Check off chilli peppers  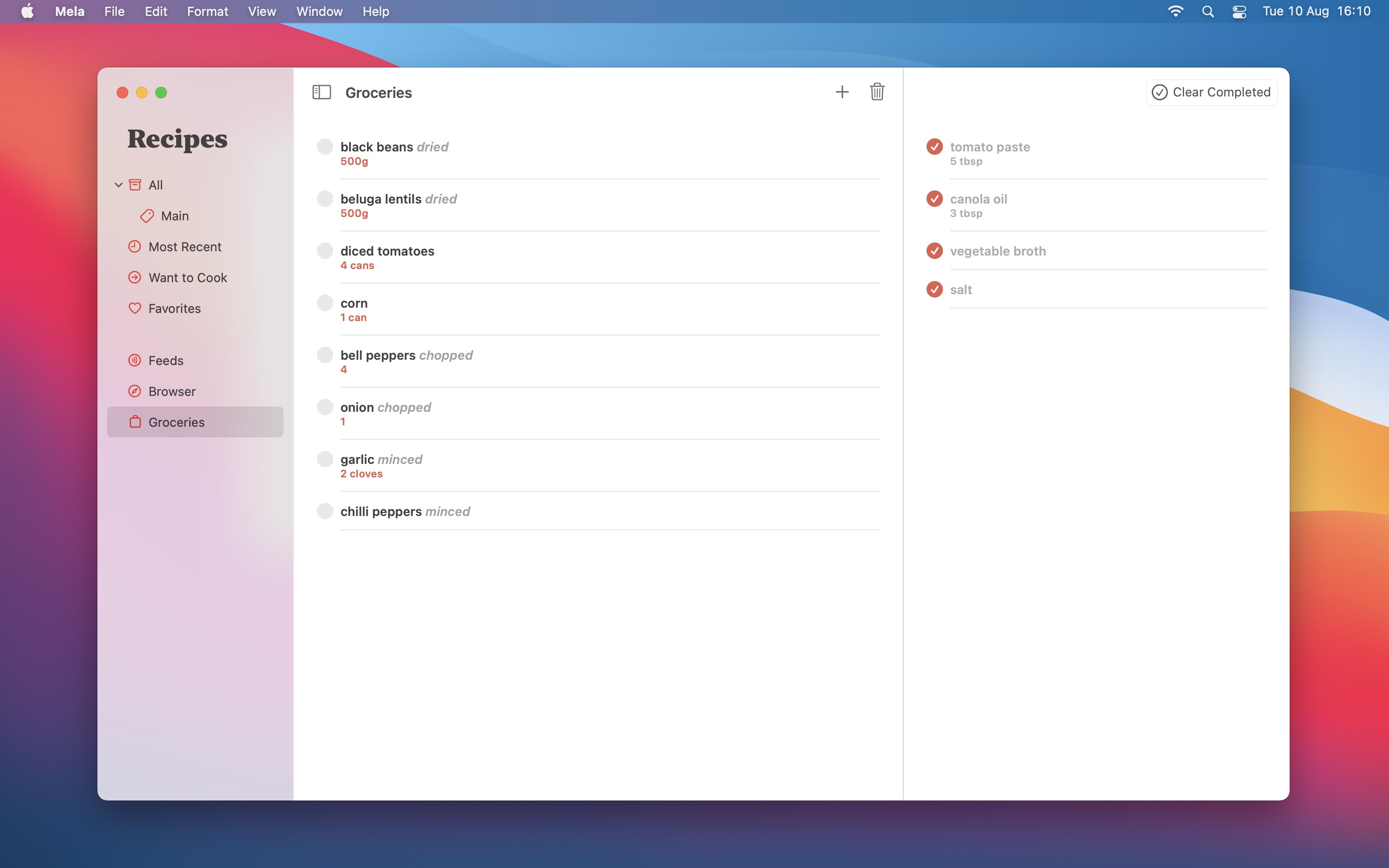click(x=325, y=511)
